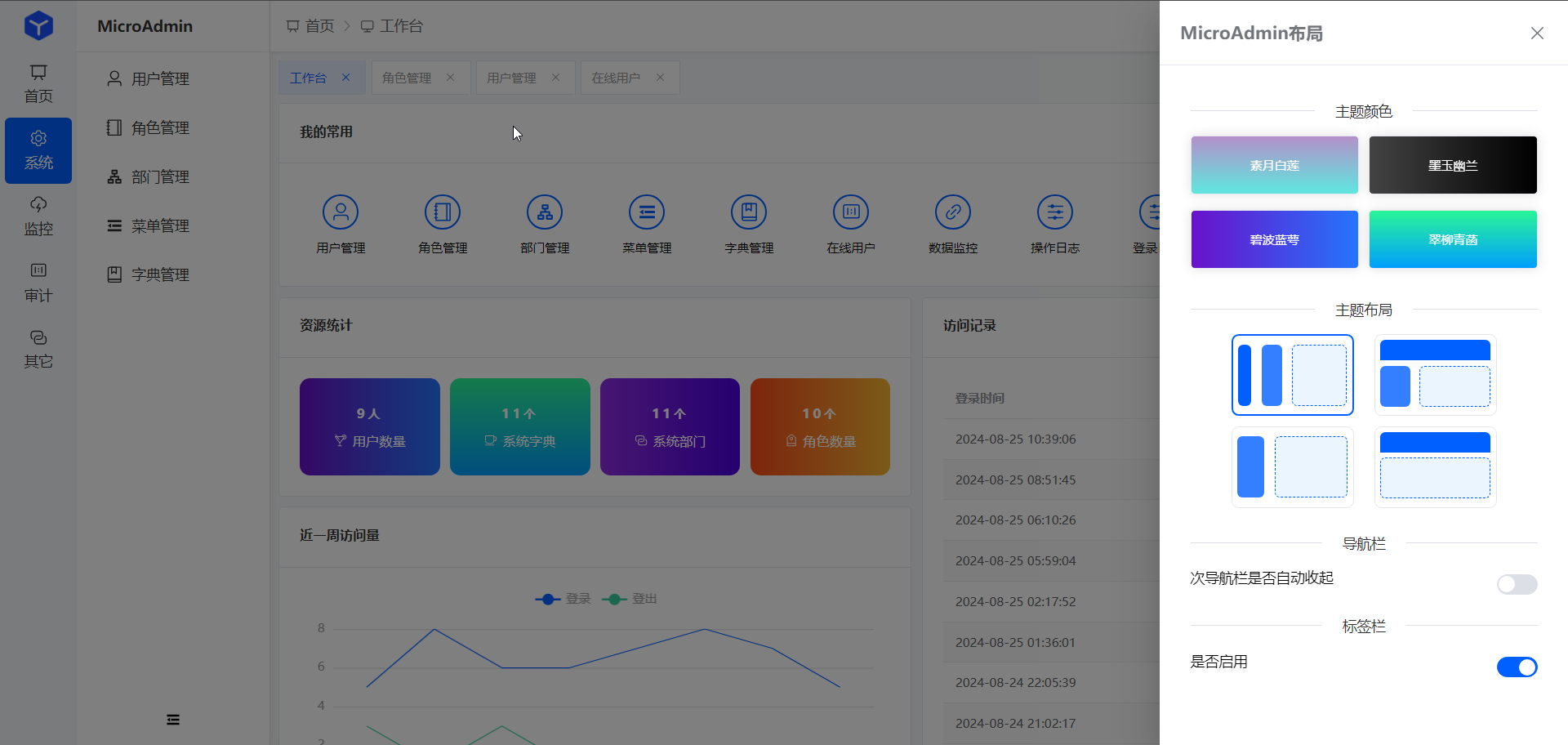1568x745 pixels.
Task: Select the top-bar only layout thumbnail
Action: point(1435,467)
